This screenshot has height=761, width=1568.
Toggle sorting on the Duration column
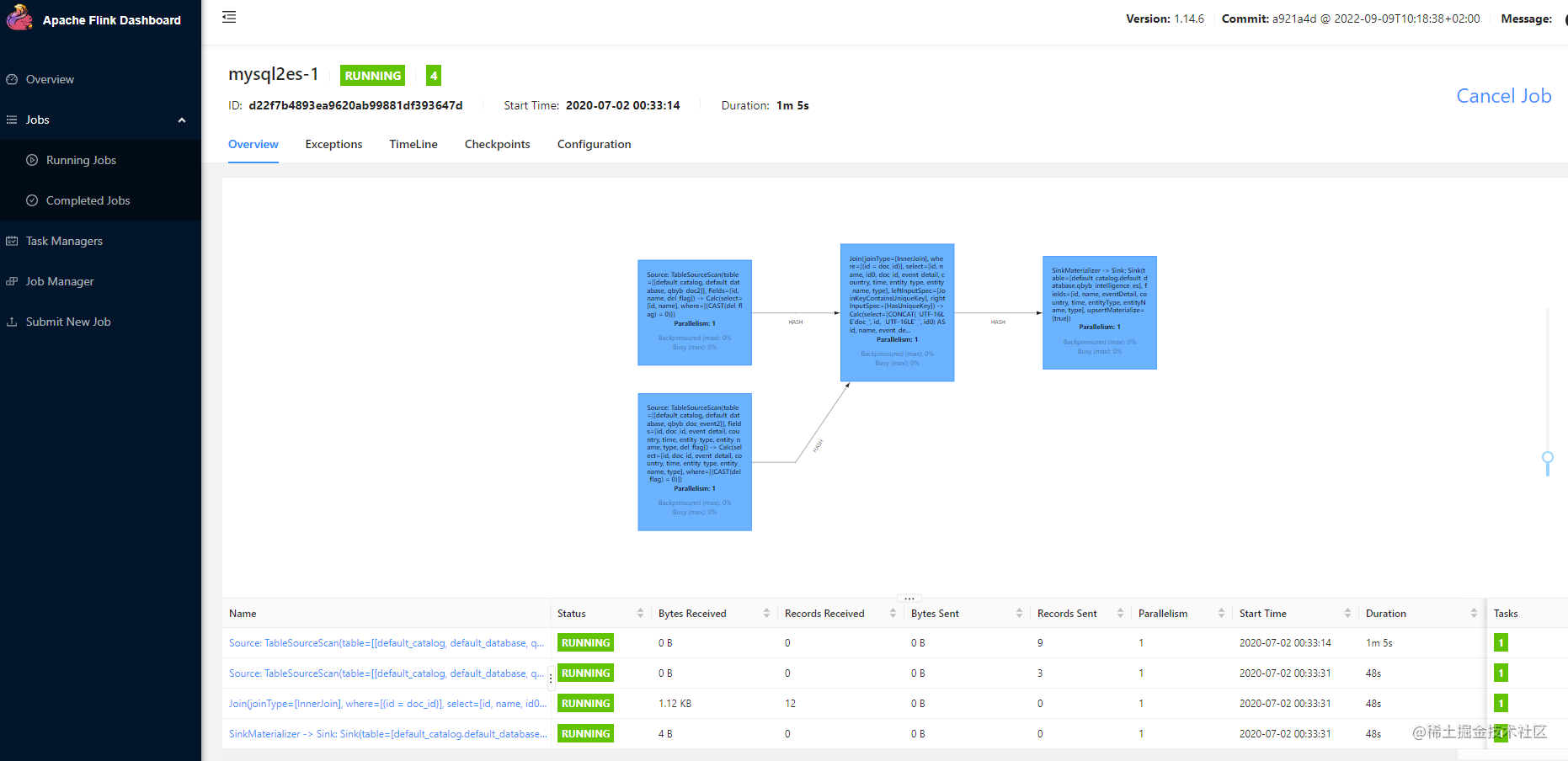click(x=1474, y=613)
